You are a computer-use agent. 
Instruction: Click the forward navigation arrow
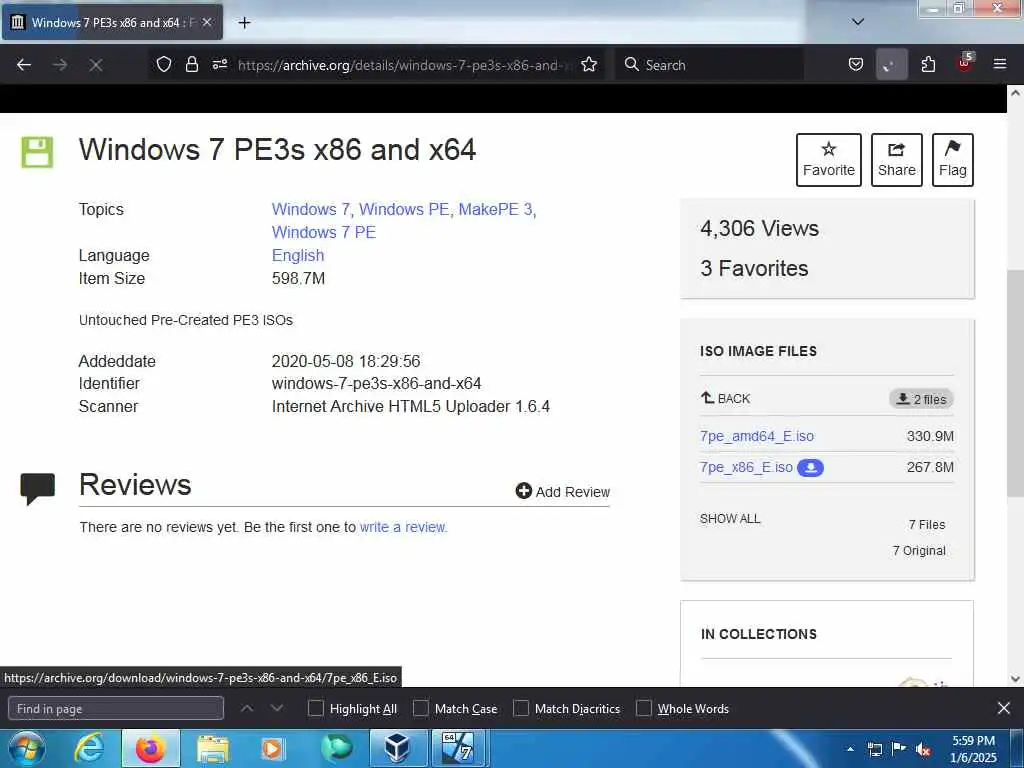coord(60,65)
